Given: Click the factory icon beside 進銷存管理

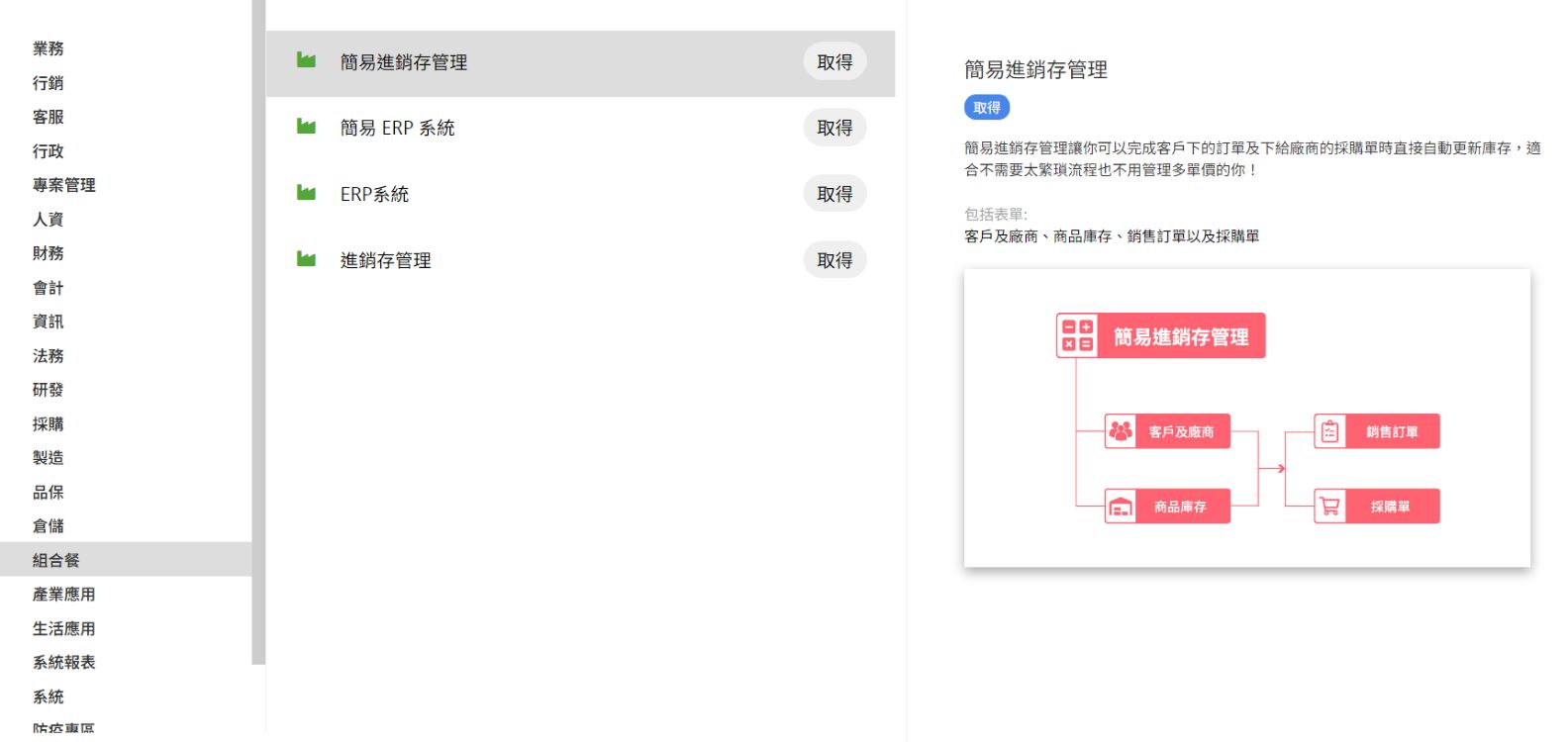Looking at the screenshot, I should (x=306, y=259).
